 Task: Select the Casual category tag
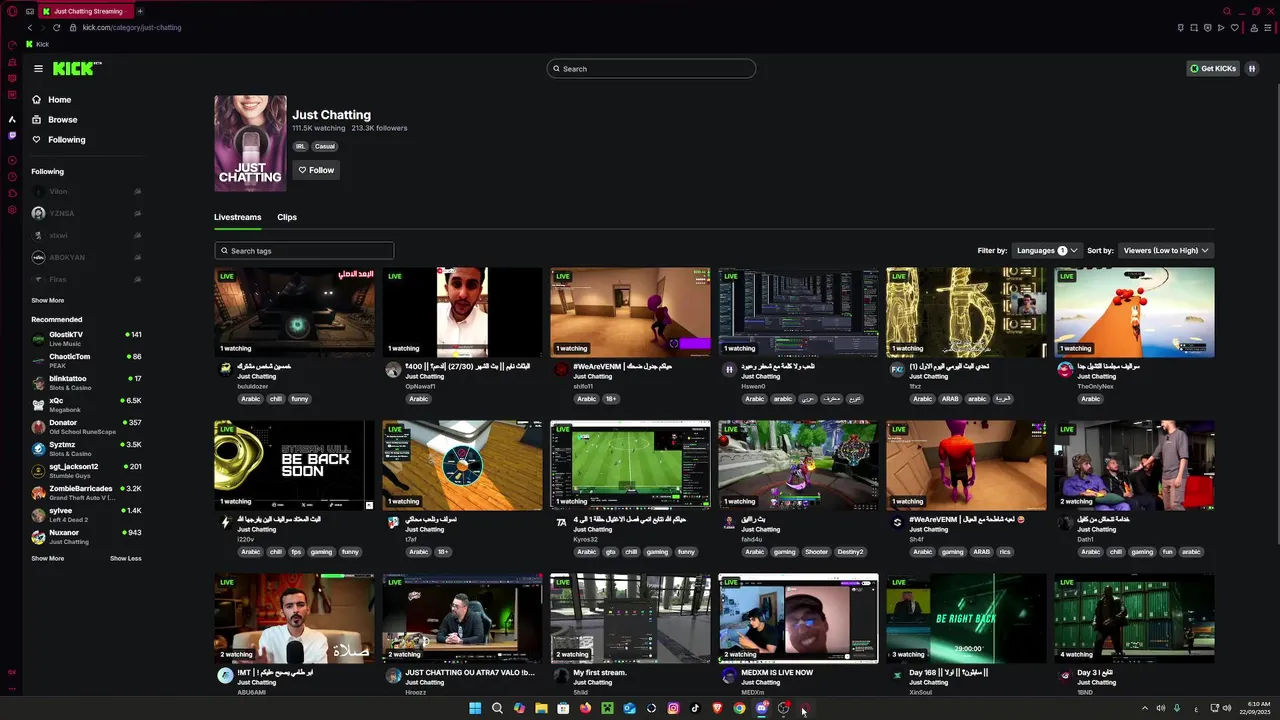325,146
